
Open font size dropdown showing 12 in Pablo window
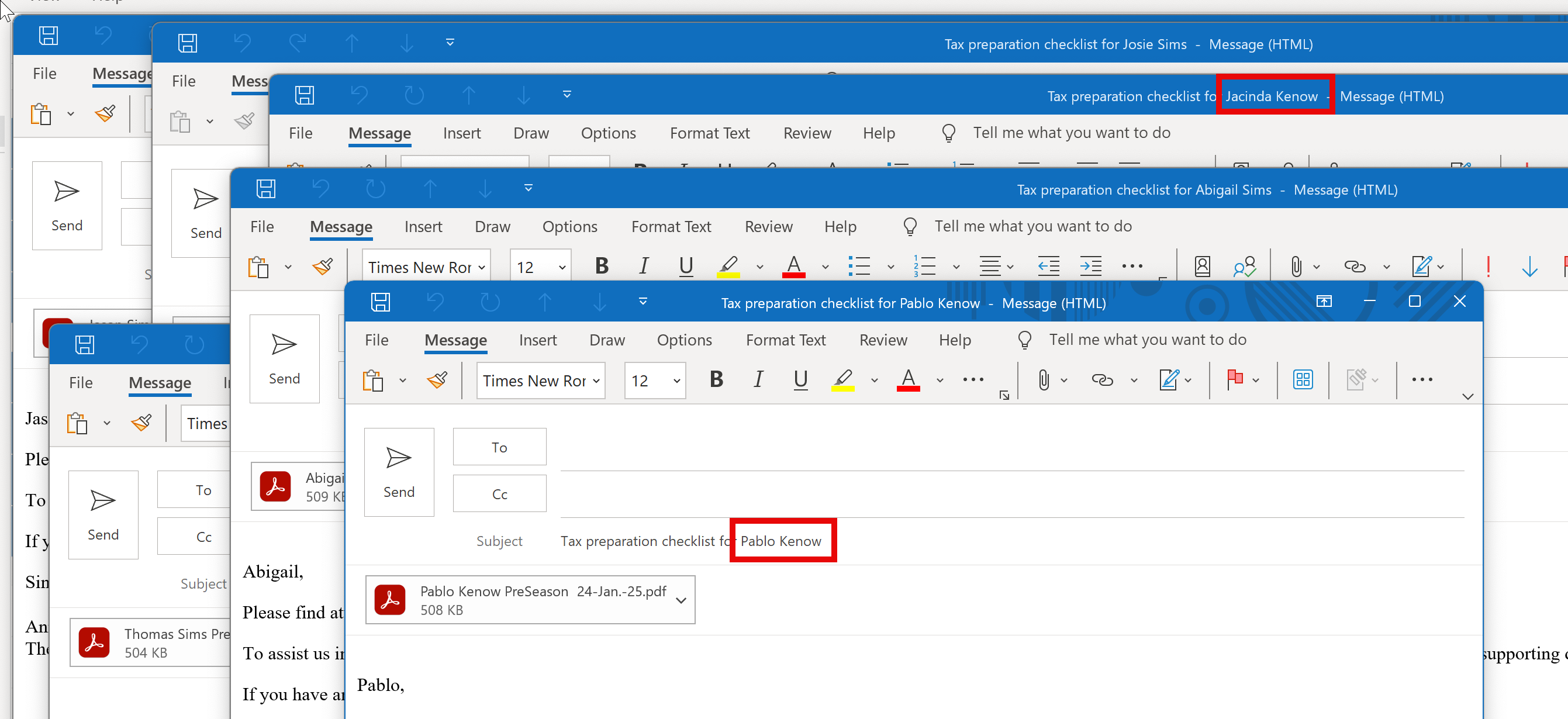coord(676,381)
